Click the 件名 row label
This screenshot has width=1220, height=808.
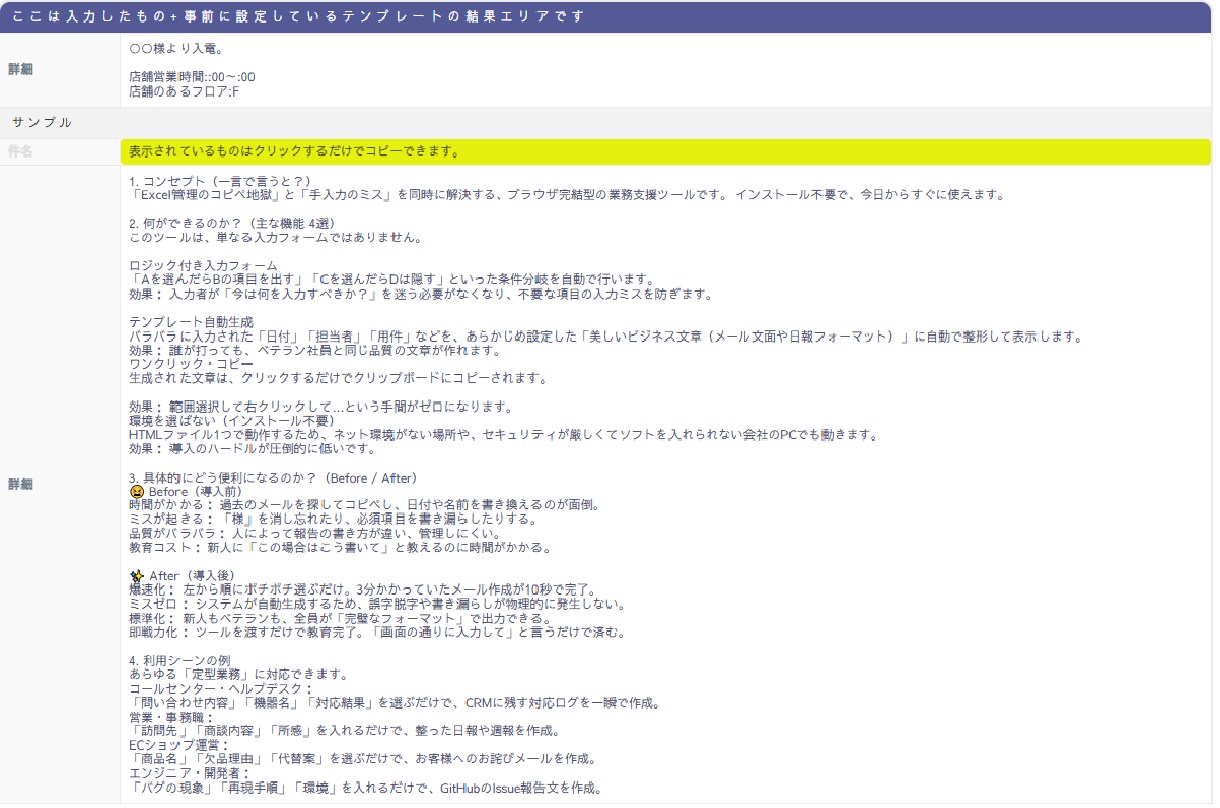(20, 152)
